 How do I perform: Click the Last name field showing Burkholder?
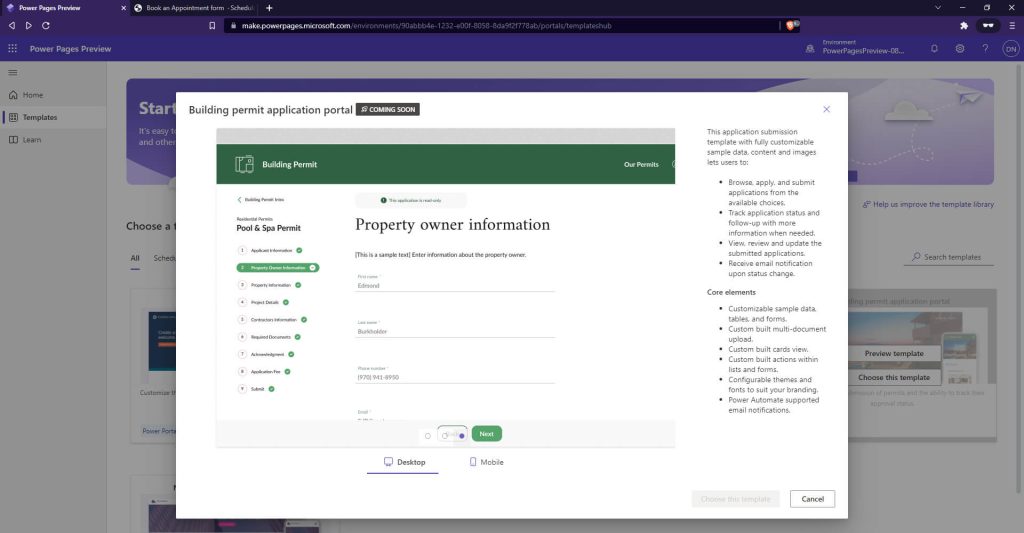(455, 331)
